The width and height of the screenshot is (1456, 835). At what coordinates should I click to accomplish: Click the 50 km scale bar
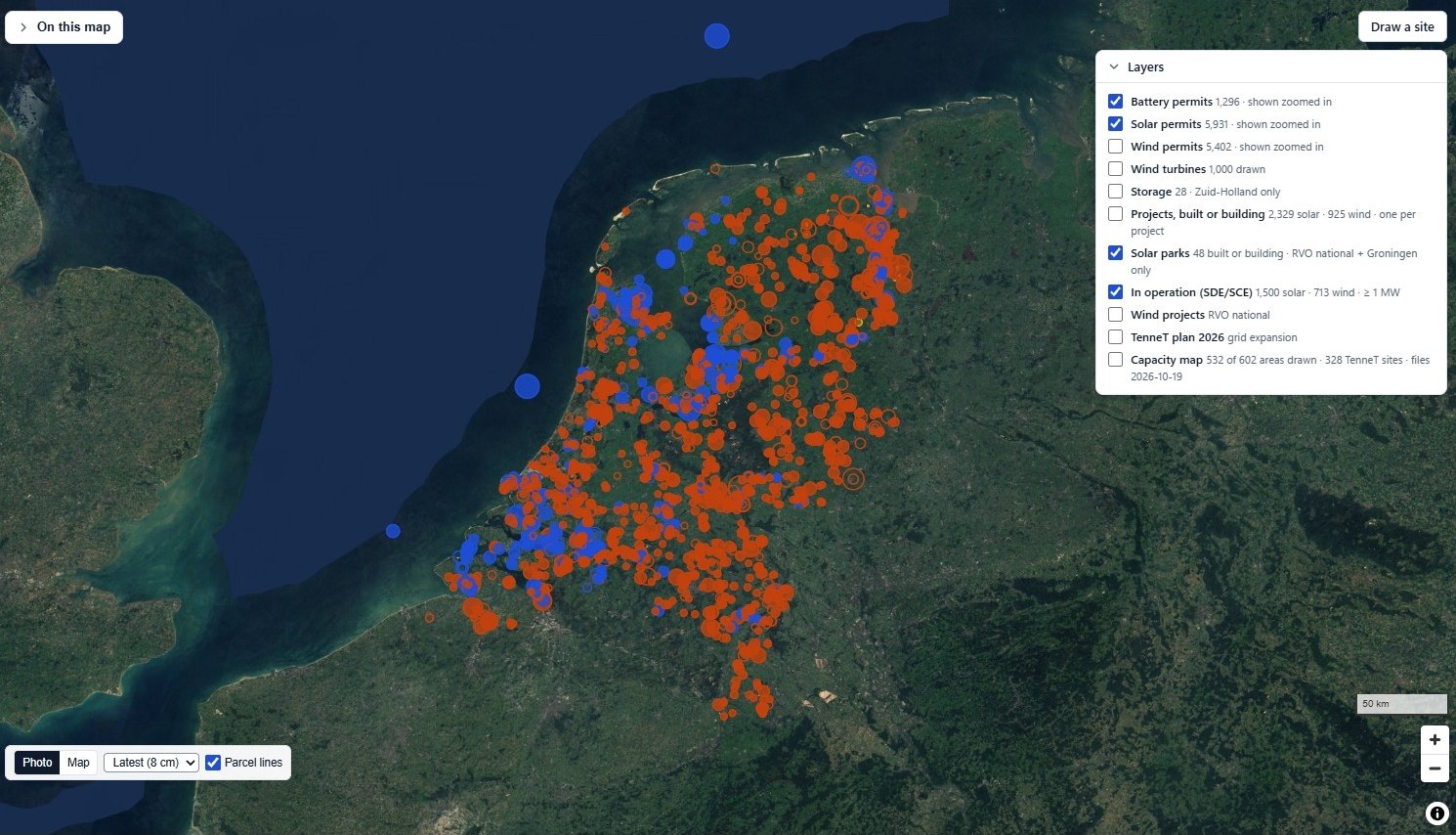1402,704
